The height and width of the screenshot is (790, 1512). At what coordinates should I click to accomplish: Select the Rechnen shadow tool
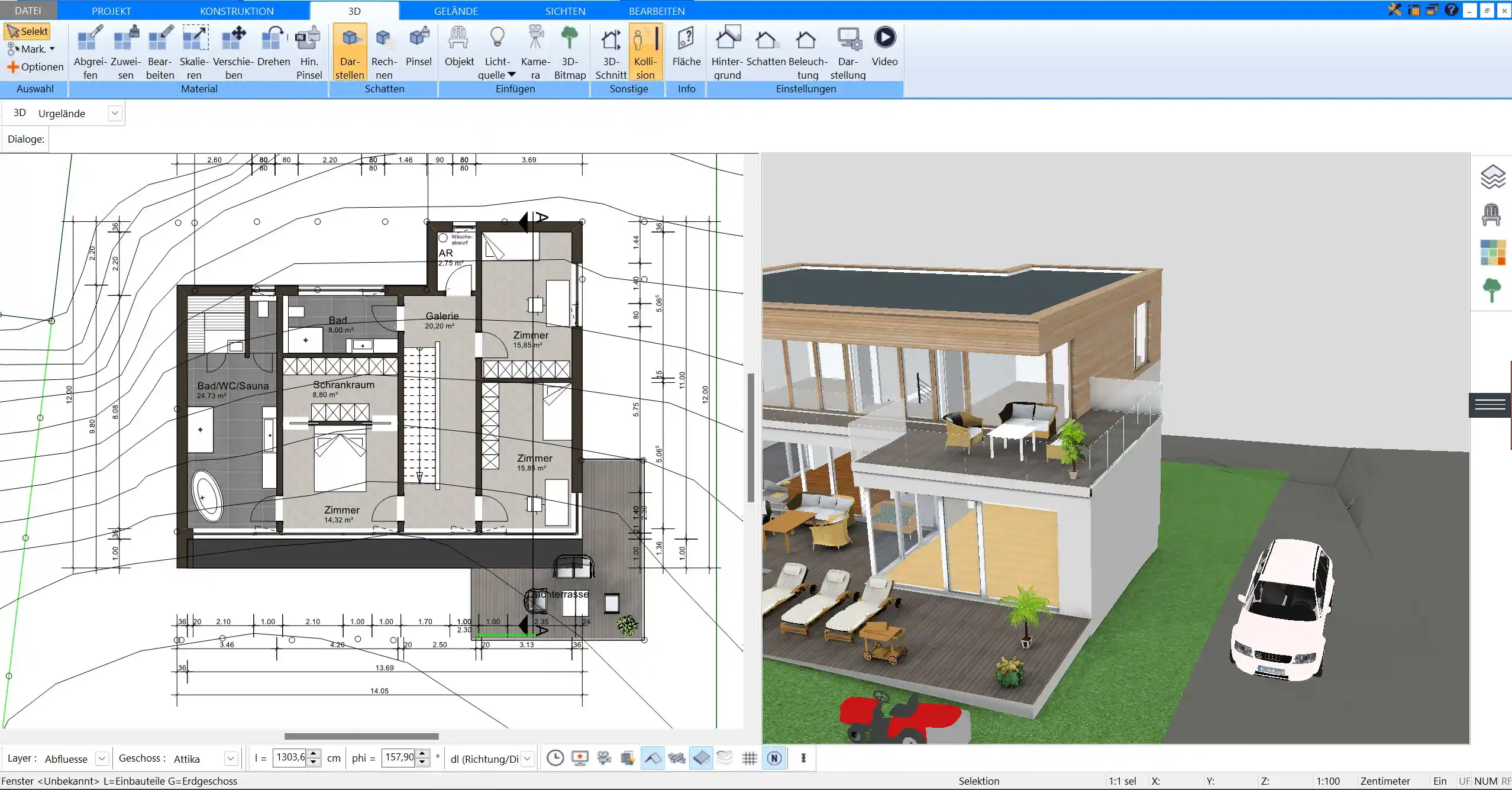click(384, 52)
